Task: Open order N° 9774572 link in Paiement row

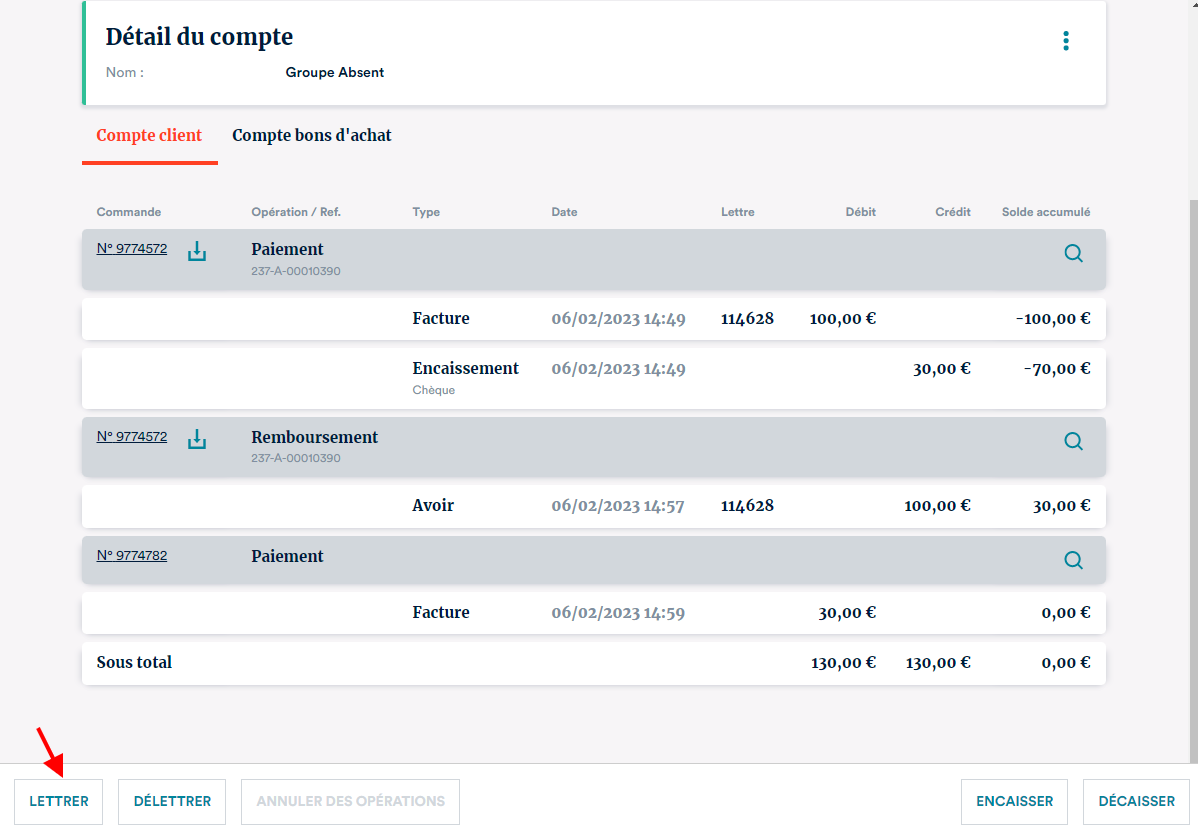Action: pos(132,249)
